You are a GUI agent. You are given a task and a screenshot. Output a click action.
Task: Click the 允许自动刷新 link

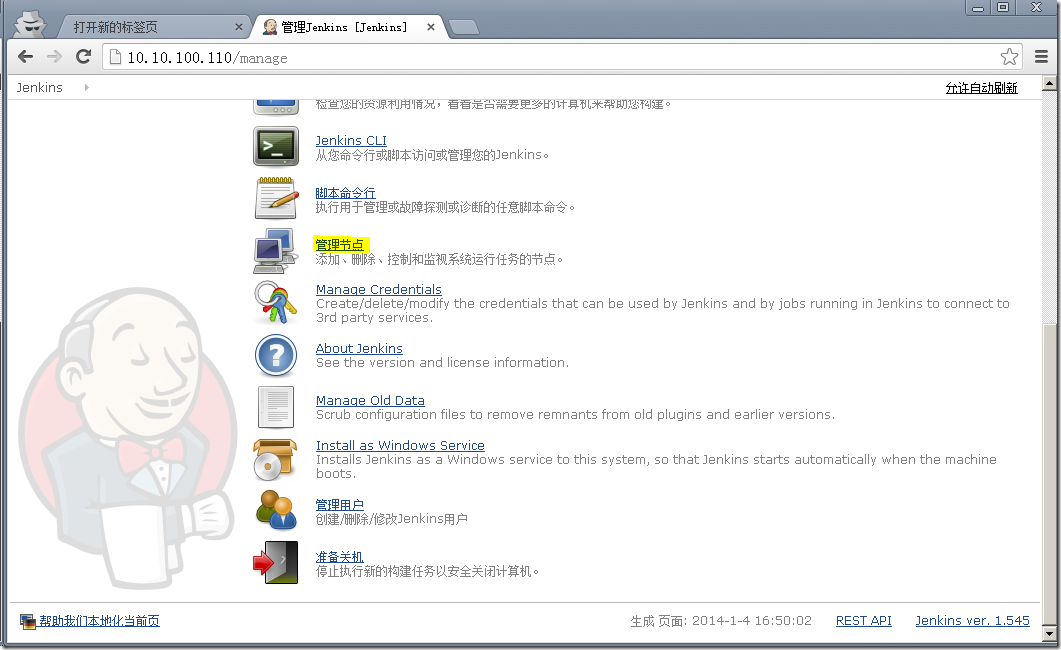pos(981,88)
